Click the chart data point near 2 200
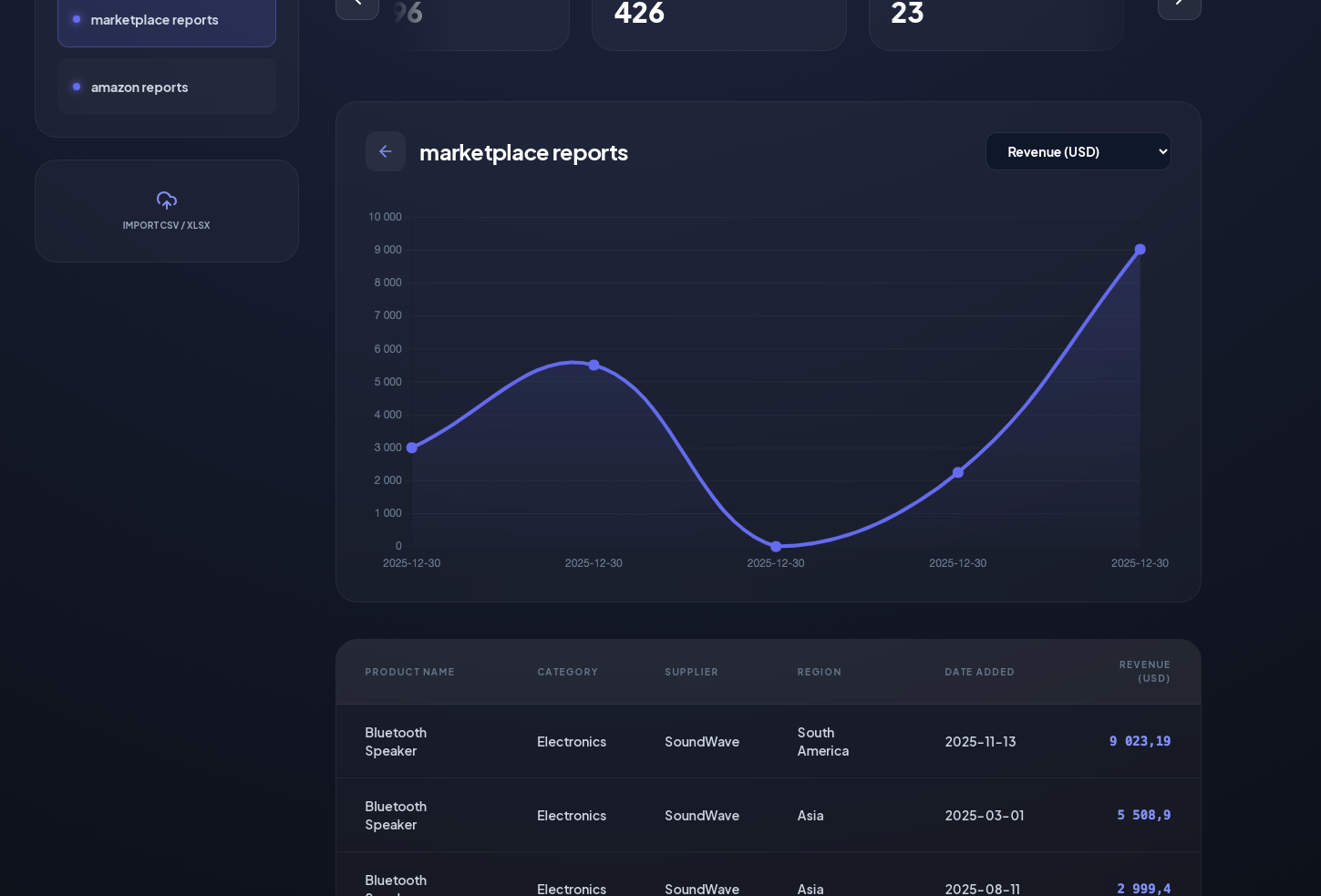This screenshot has width=1321, height=896. tap(958, 472)
